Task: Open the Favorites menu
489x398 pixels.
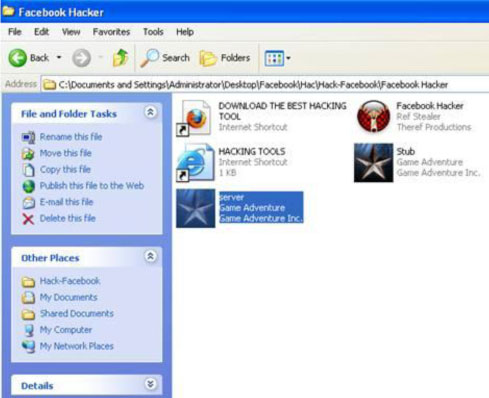Action: pos(111,32)
